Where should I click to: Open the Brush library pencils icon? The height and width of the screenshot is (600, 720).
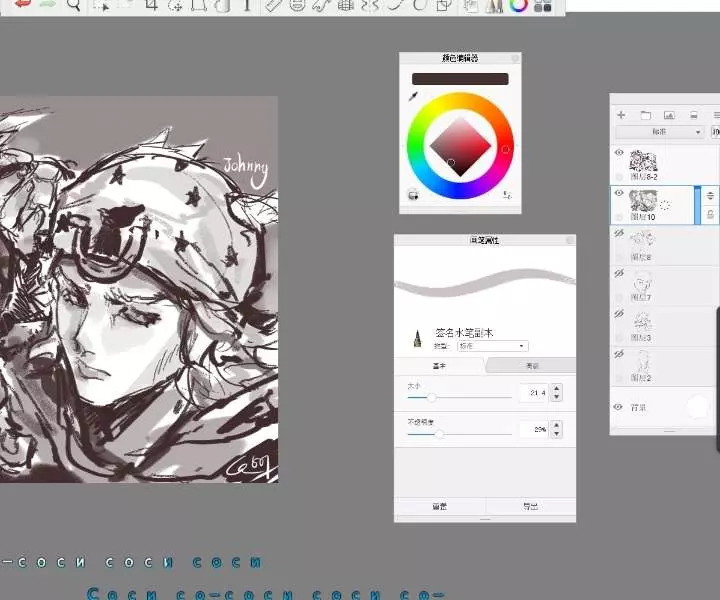click(x=494, y=6)
